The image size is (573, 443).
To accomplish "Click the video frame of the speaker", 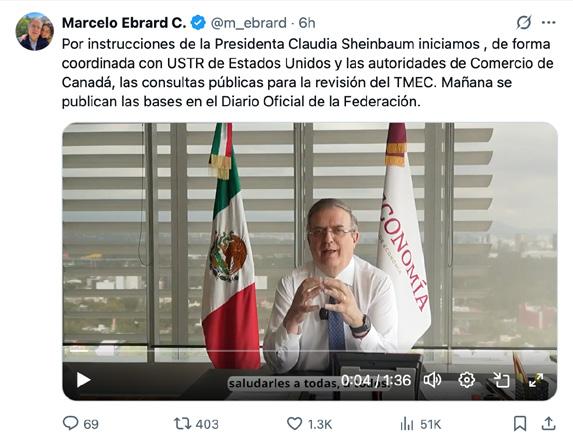I will point(310,241).
